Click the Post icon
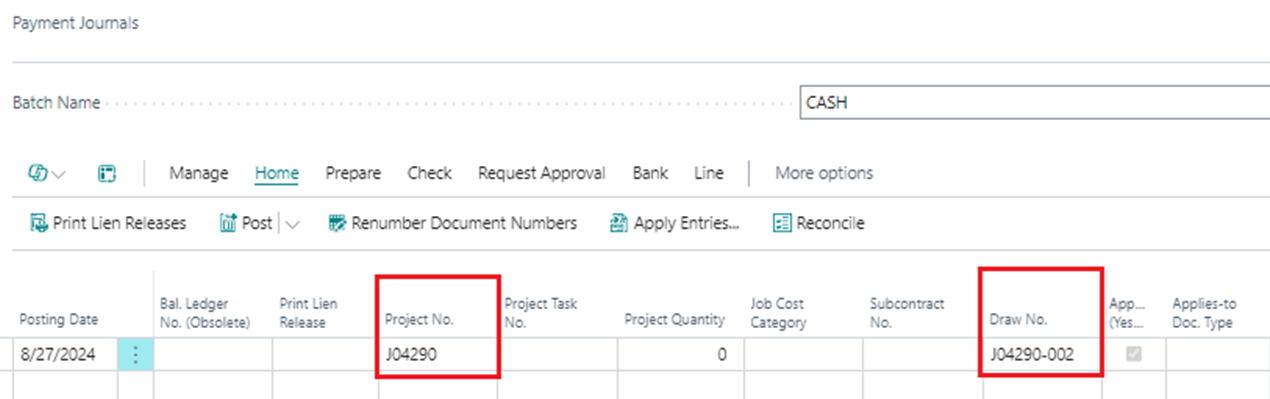 (x=227, y=223)
